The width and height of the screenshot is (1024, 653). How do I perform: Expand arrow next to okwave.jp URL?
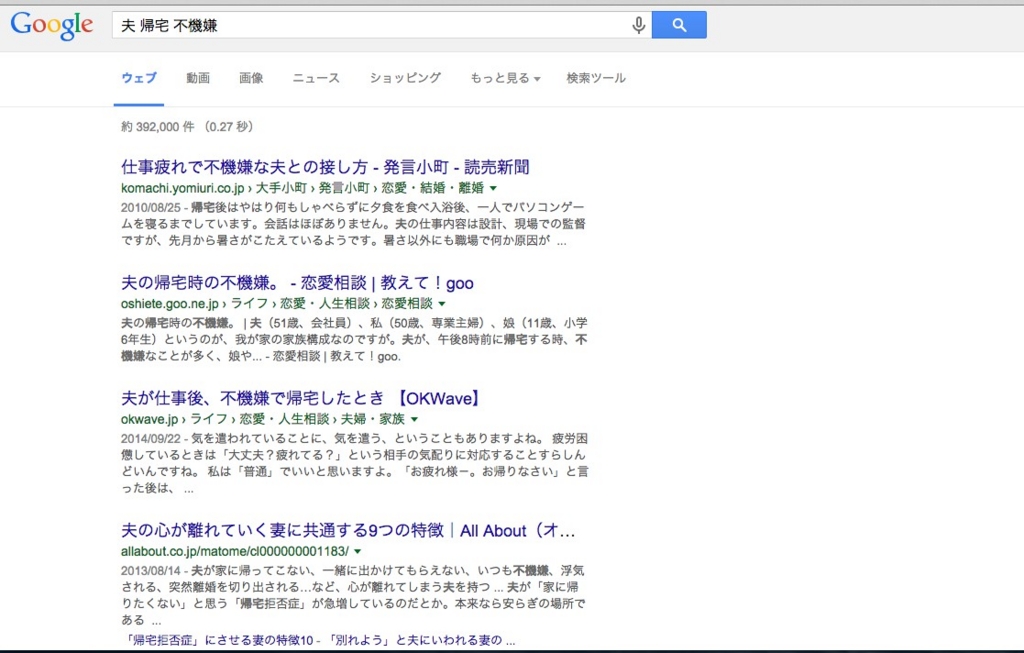414,419
